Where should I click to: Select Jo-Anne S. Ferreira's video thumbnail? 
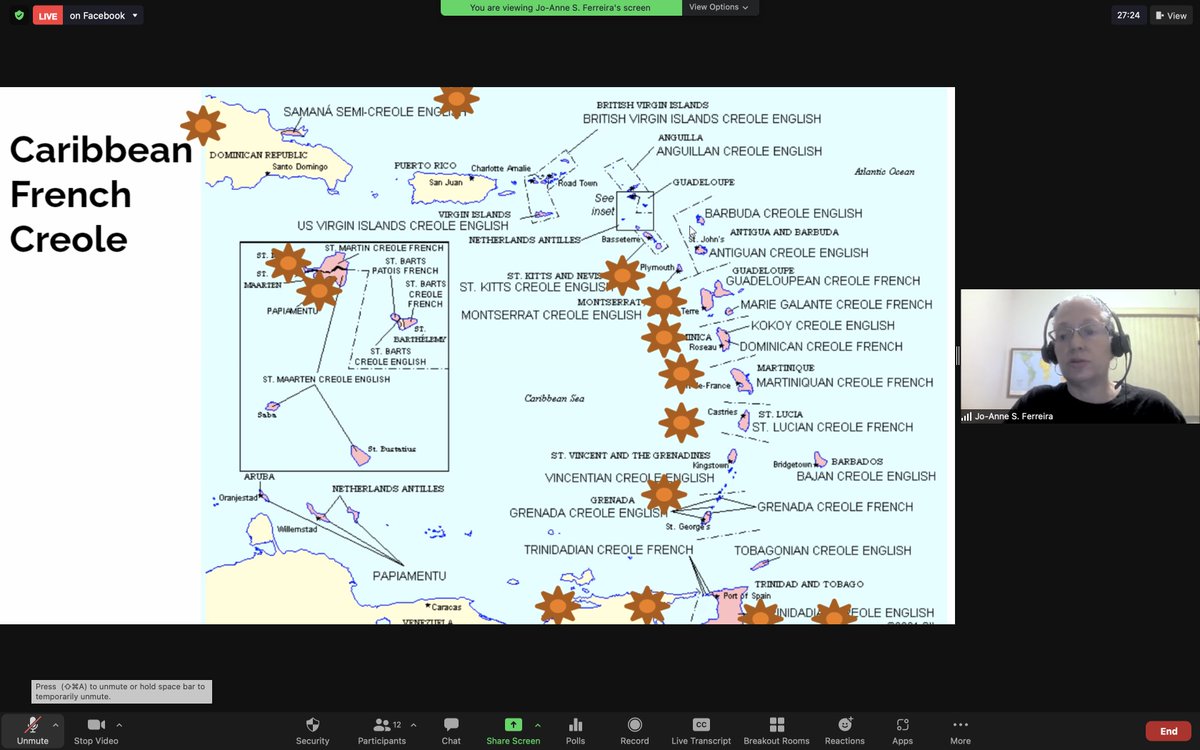(1080, 356)
